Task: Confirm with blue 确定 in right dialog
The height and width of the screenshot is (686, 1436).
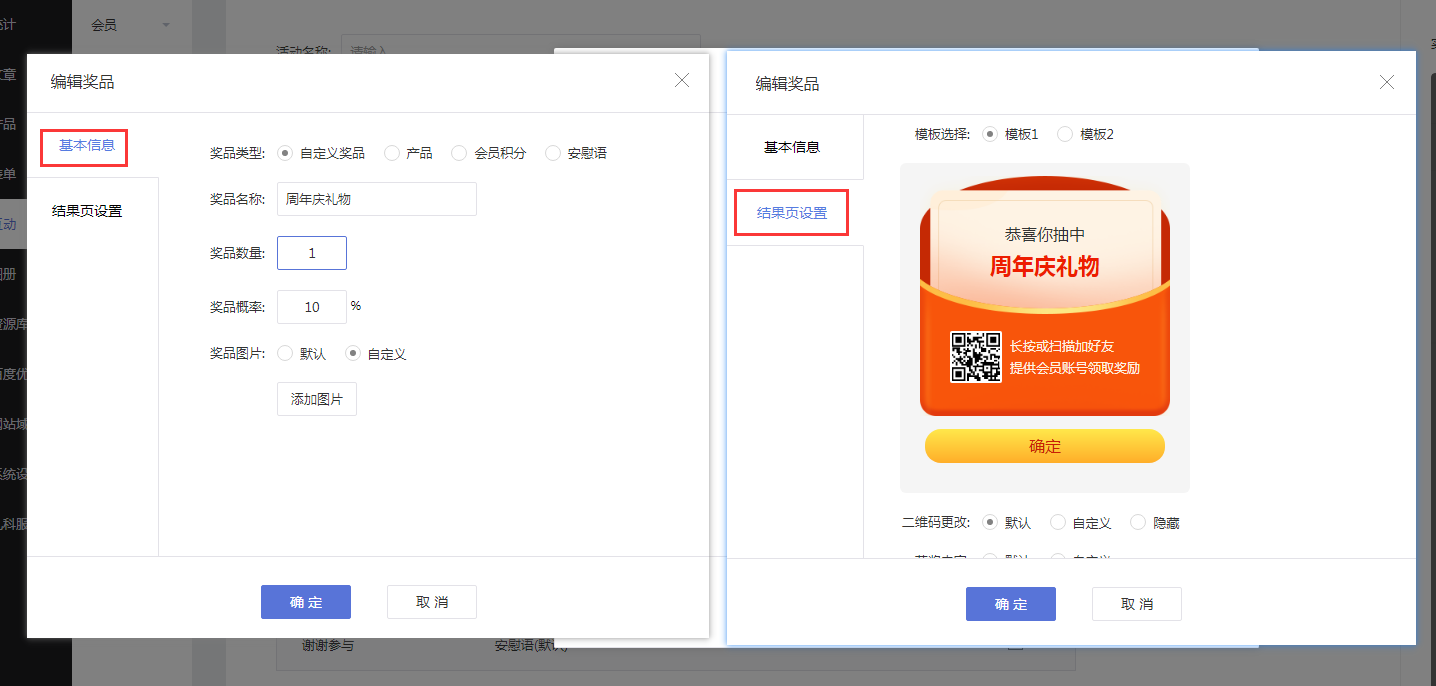Action: 1011,604
